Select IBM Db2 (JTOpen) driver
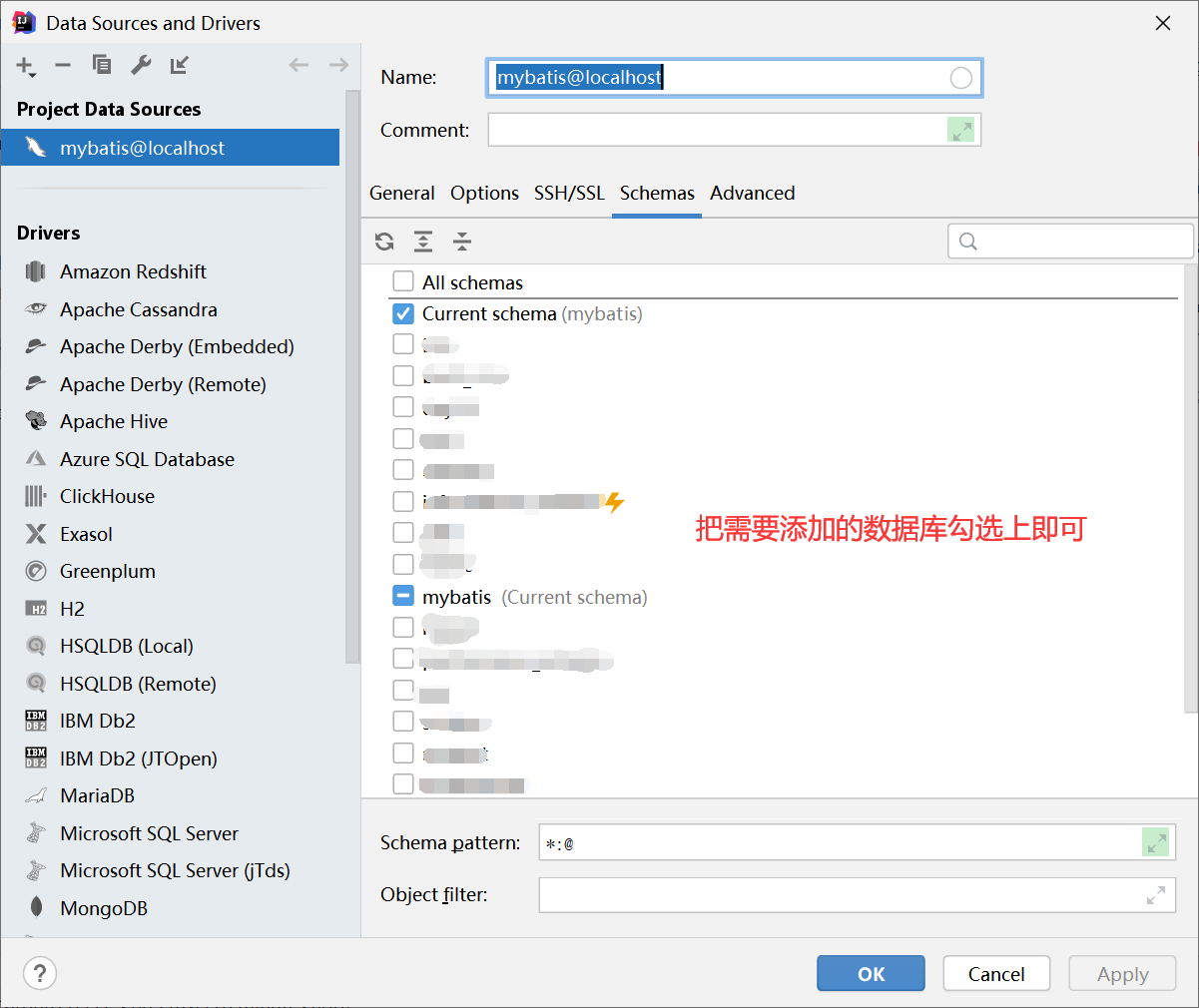This screenshot has width=1199, height=1008. point(139,758)
